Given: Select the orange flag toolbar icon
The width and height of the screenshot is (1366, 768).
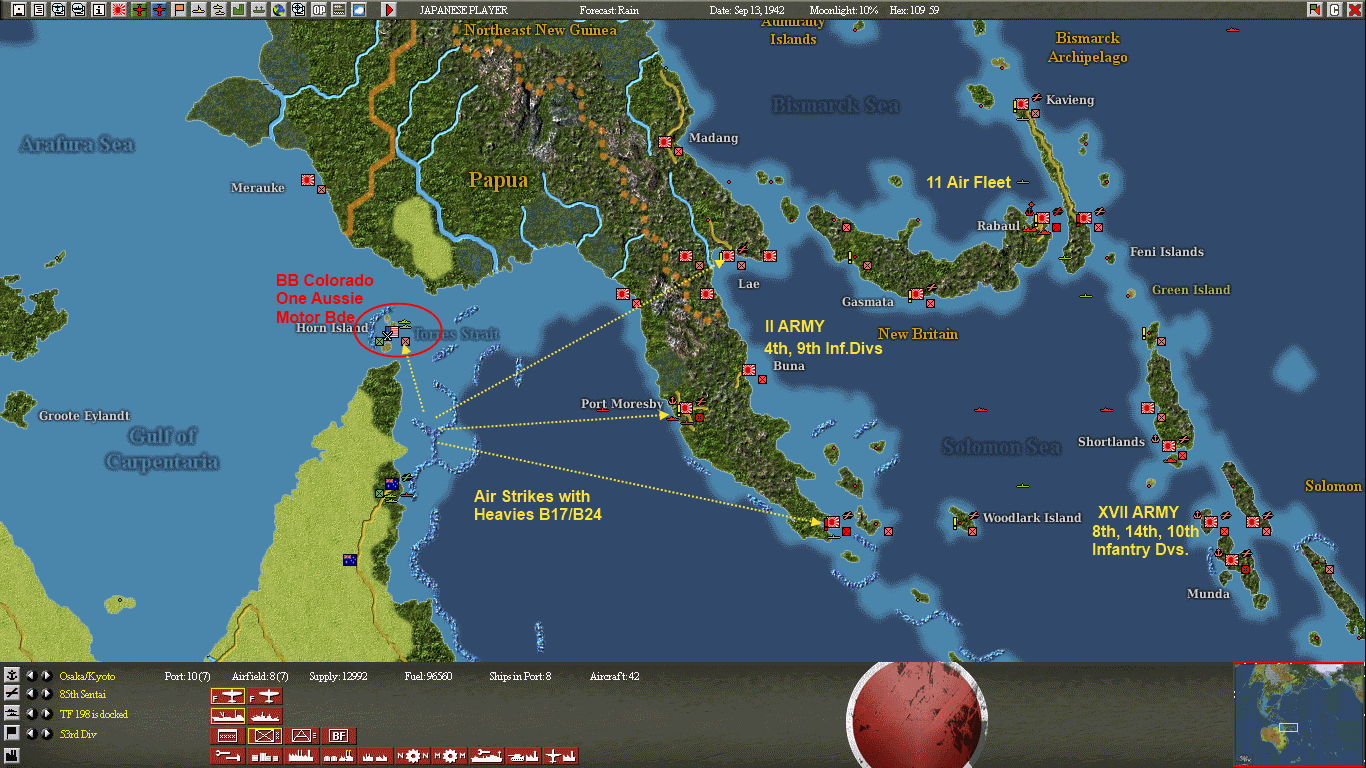Looking at the screenshot, I should pyautogui.click(x=179, y=9).
